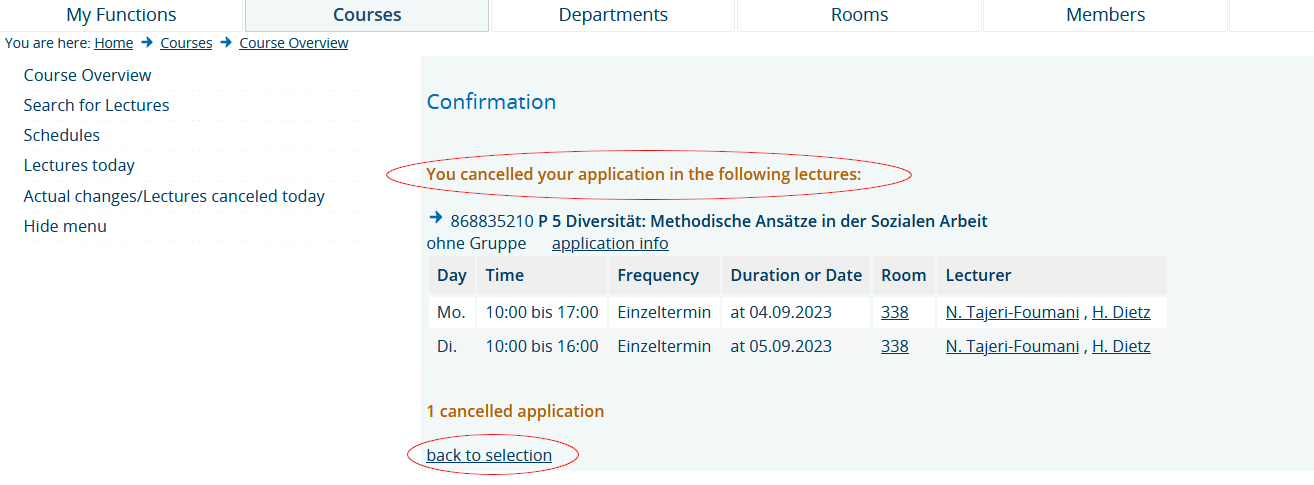Select Search for Lectures menu item

[x=97, y=105]
